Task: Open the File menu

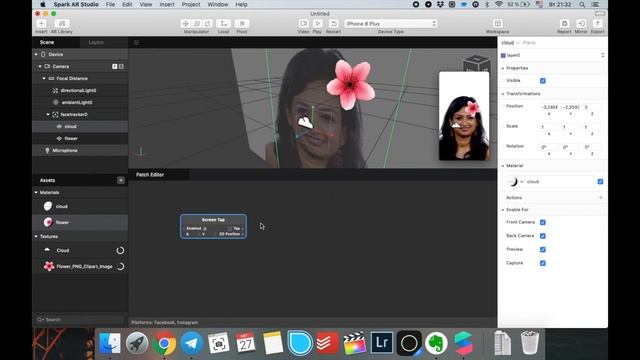Action: [x=110, y=4]
